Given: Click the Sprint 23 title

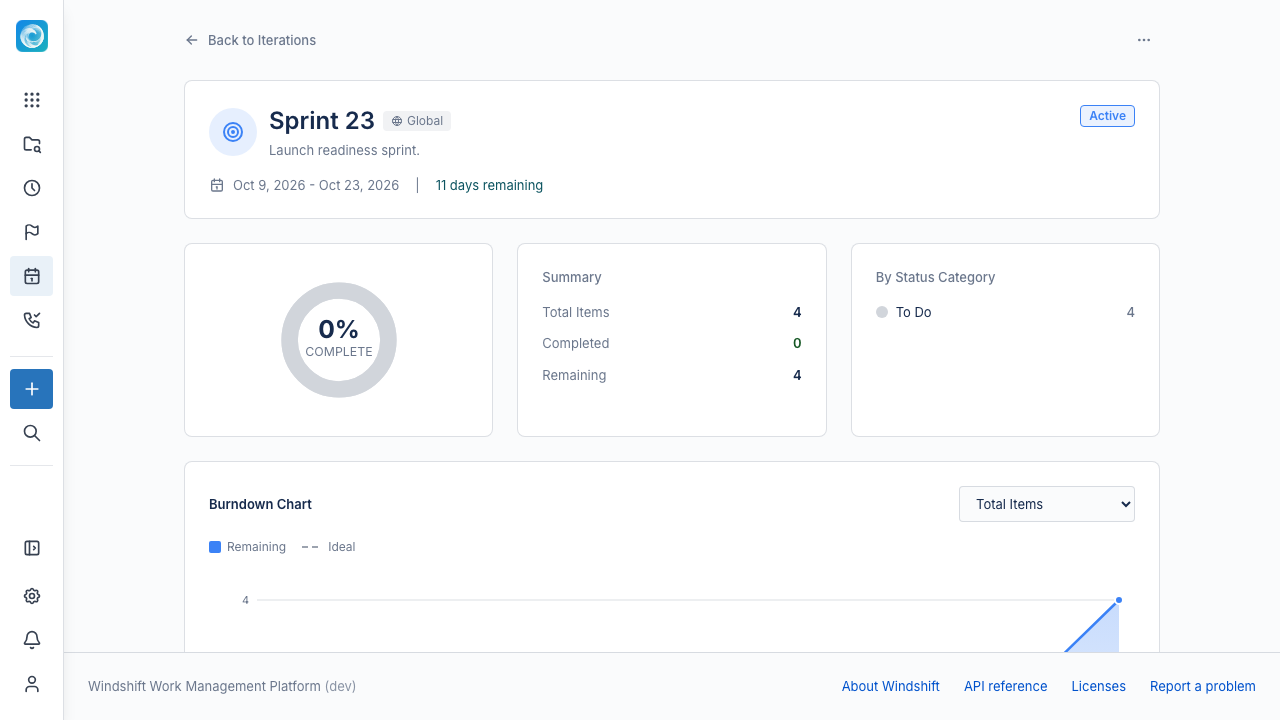Looking at the screenshot, I should (x=322, y=121).
